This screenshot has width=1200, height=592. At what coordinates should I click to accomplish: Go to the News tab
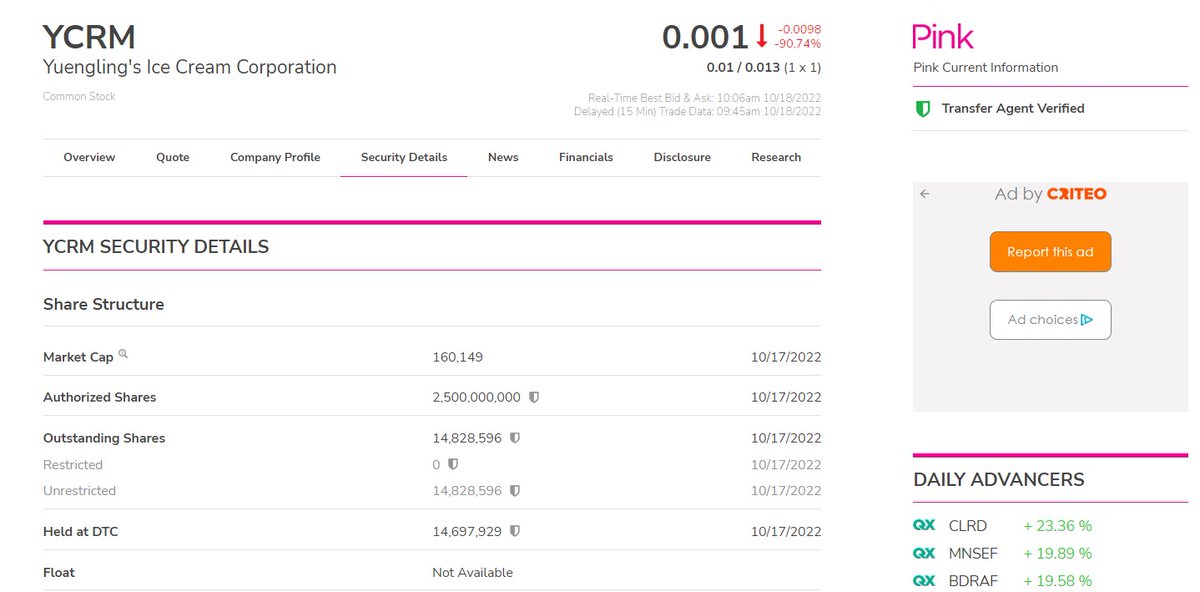tap(503, 157)
